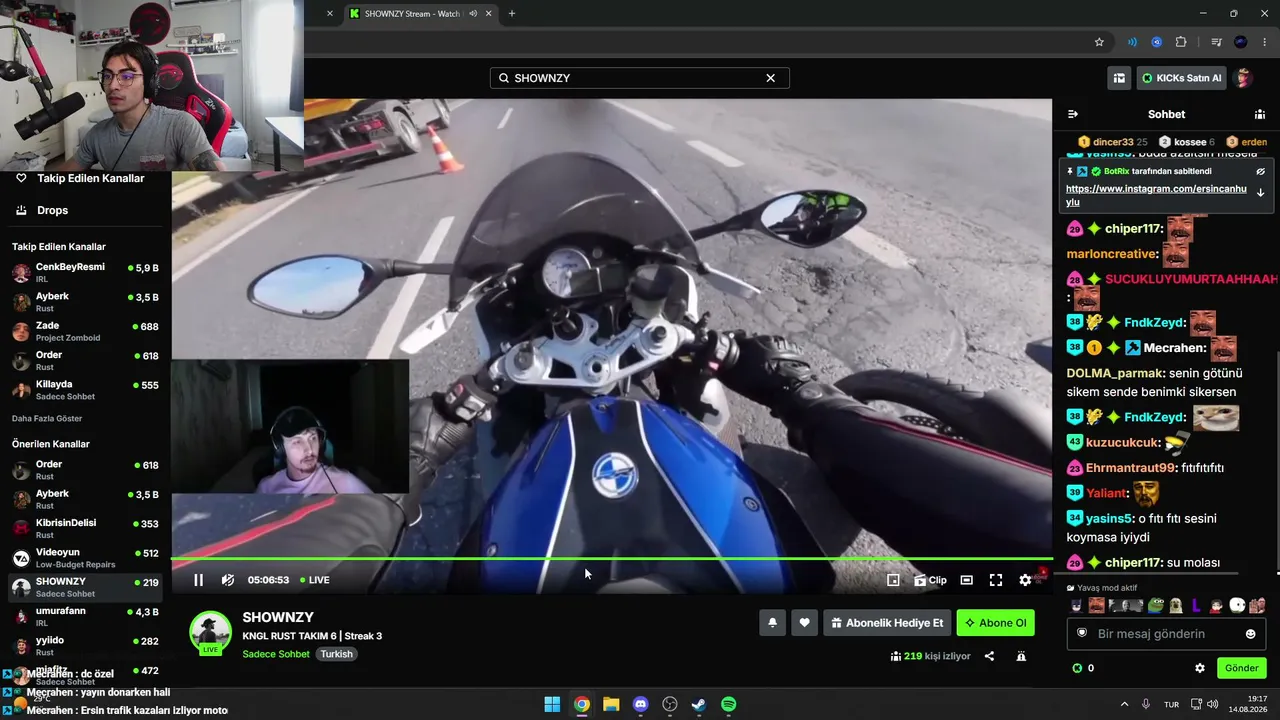The image size is (1280, 720).
Task: Follow SHOWNZY with the heart button
Action: tap(804, 623)
